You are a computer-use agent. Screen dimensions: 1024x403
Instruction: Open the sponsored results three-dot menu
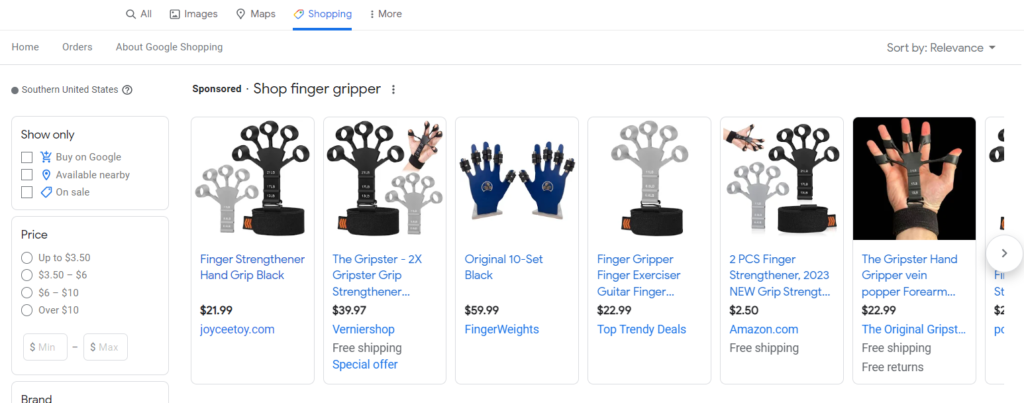coord(393,89)
